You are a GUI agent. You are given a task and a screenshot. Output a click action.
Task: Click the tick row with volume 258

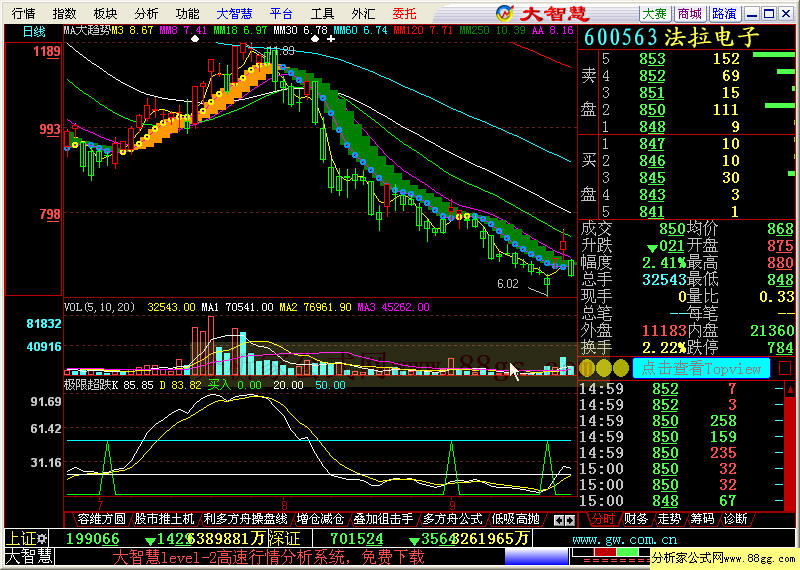click(x=681, y=421)
